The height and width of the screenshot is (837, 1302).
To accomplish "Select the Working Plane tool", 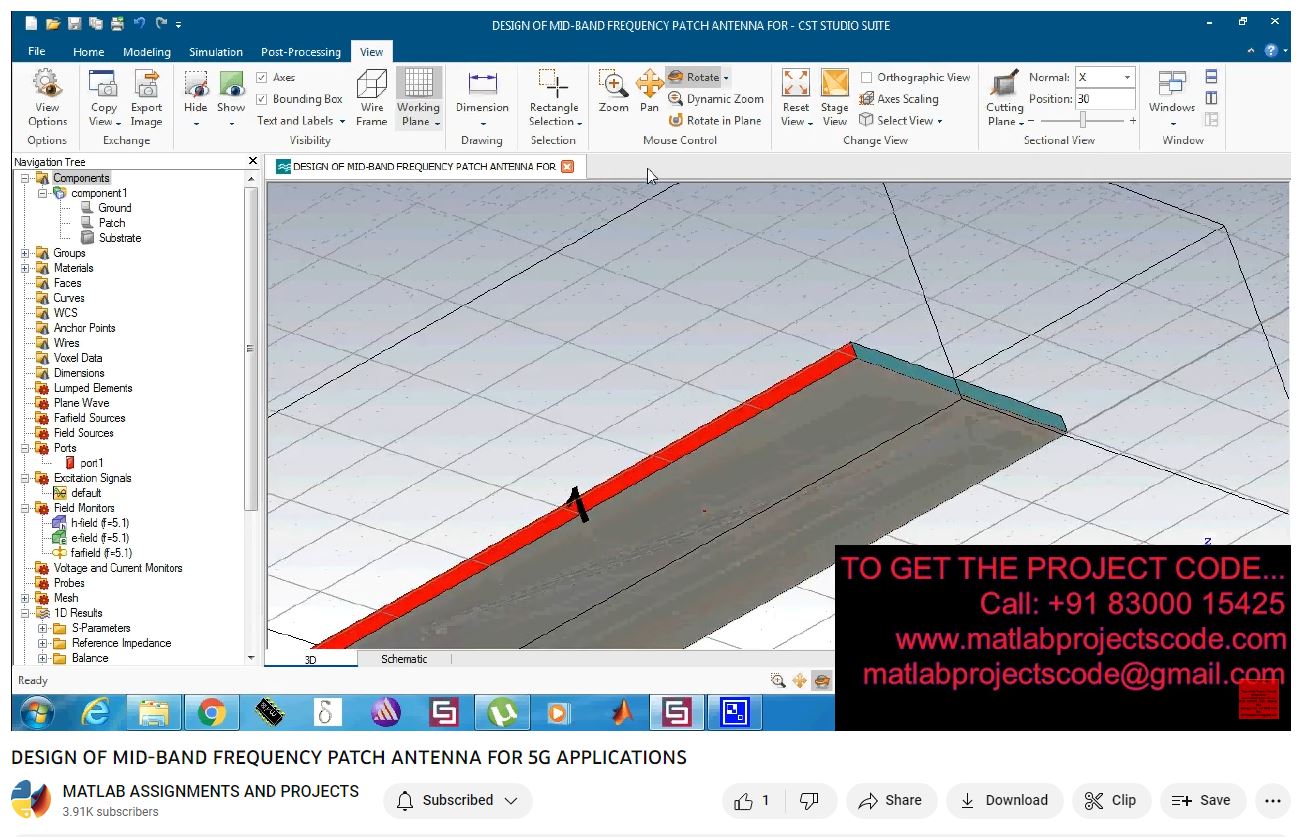I will click(x=418, y=86).
